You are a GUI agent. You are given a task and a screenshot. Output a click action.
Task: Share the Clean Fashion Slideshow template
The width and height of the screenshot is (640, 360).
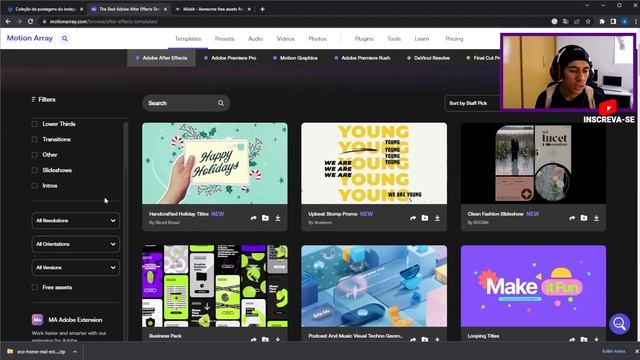coord(572,218)
